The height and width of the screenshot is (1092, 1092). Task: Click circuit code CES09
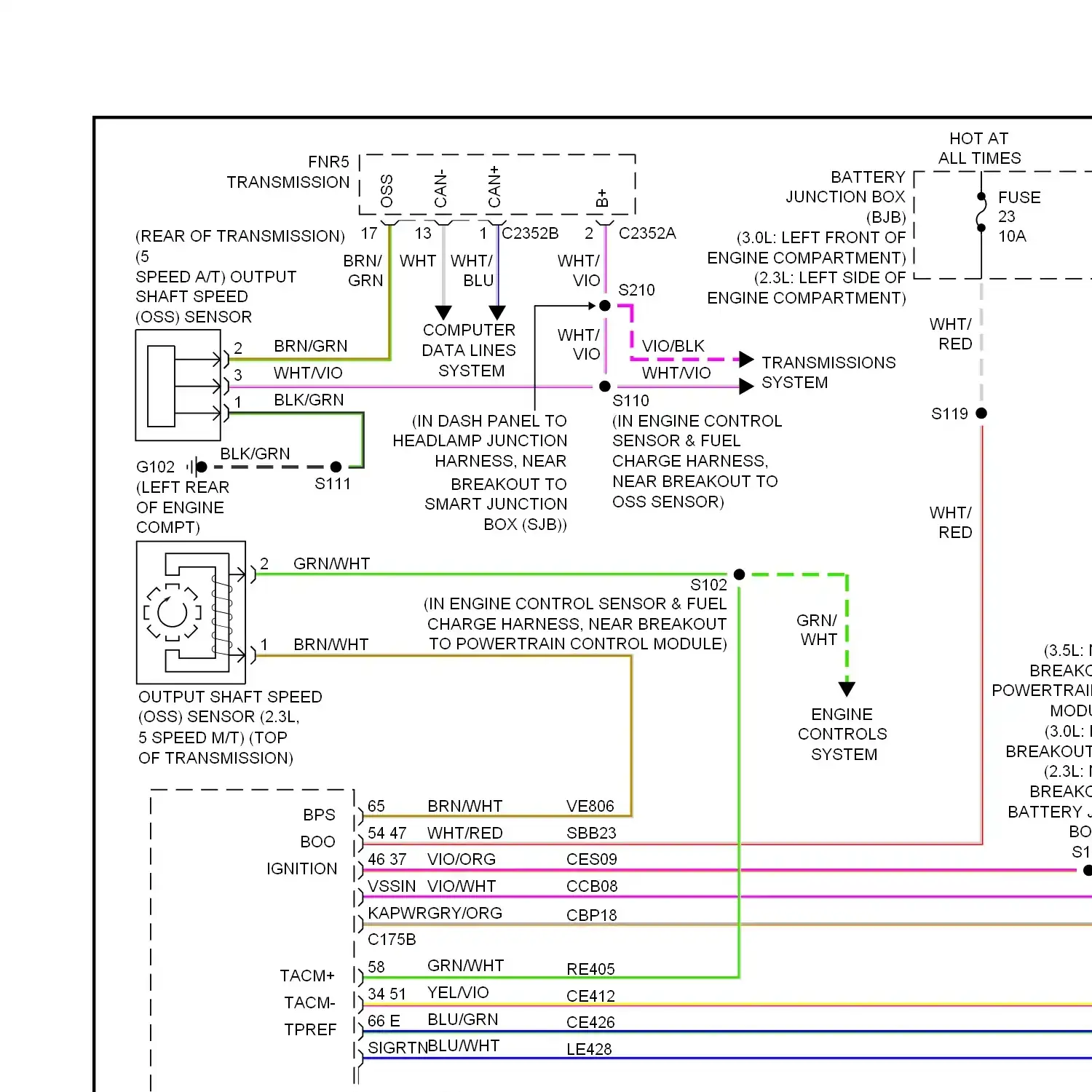click(x=592, y=859)
